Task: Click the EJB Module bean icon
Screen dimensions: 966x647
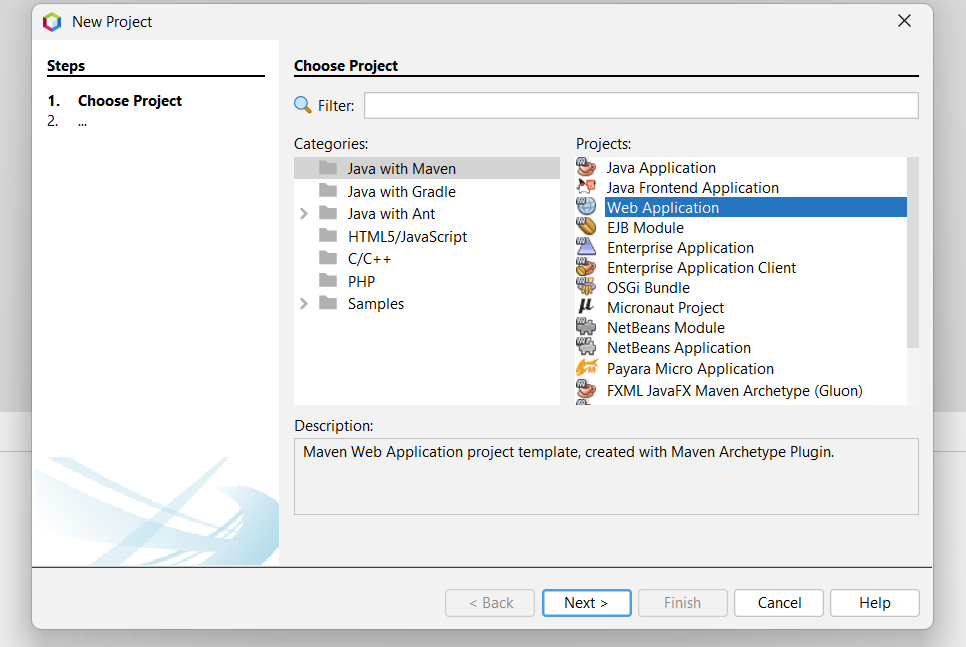Action: tap(586, 227)
